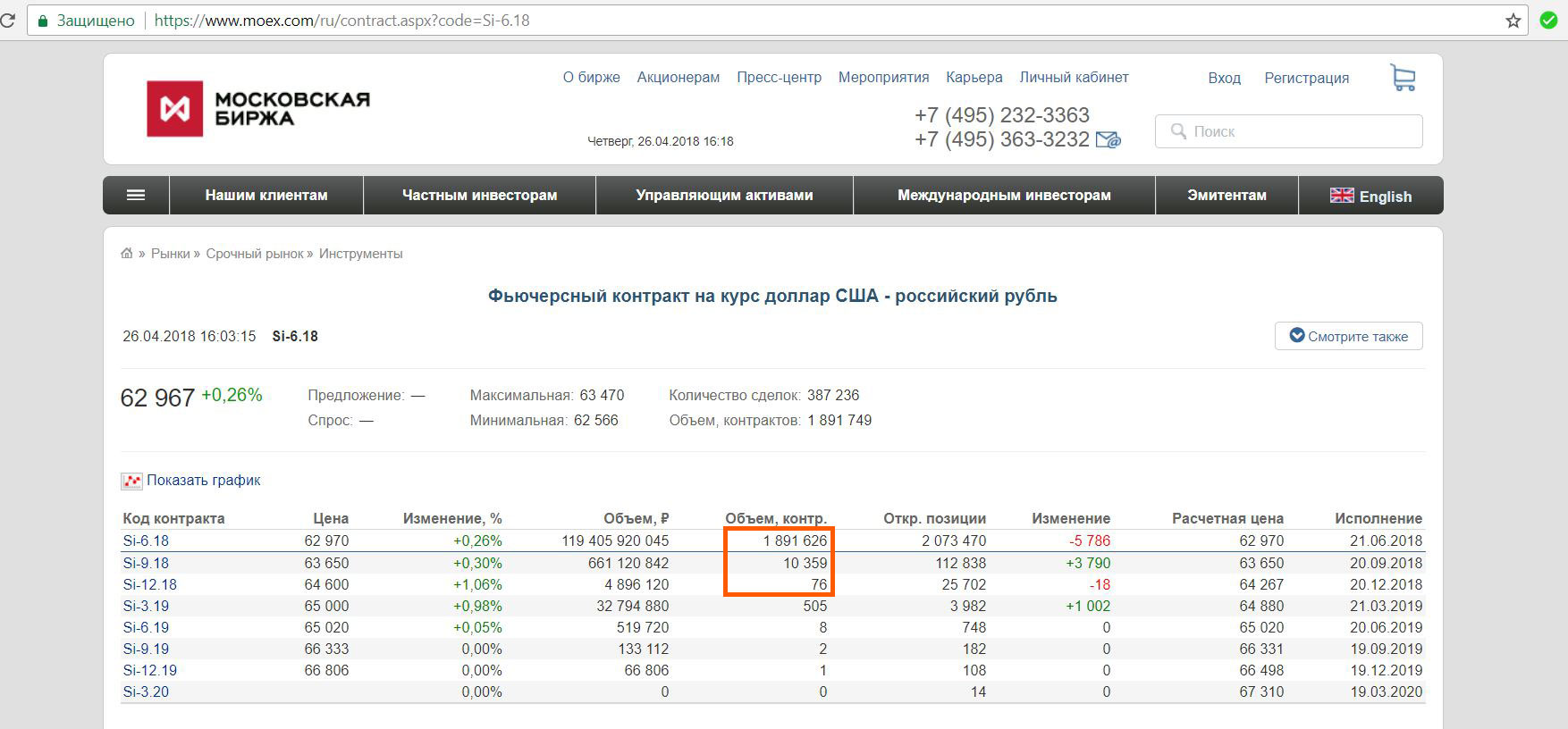Image resolution: width=1568 pixels, height=729 pixels.
Task: Click the О бирже link
Action: pyautogui.click(x=591, y=77)
